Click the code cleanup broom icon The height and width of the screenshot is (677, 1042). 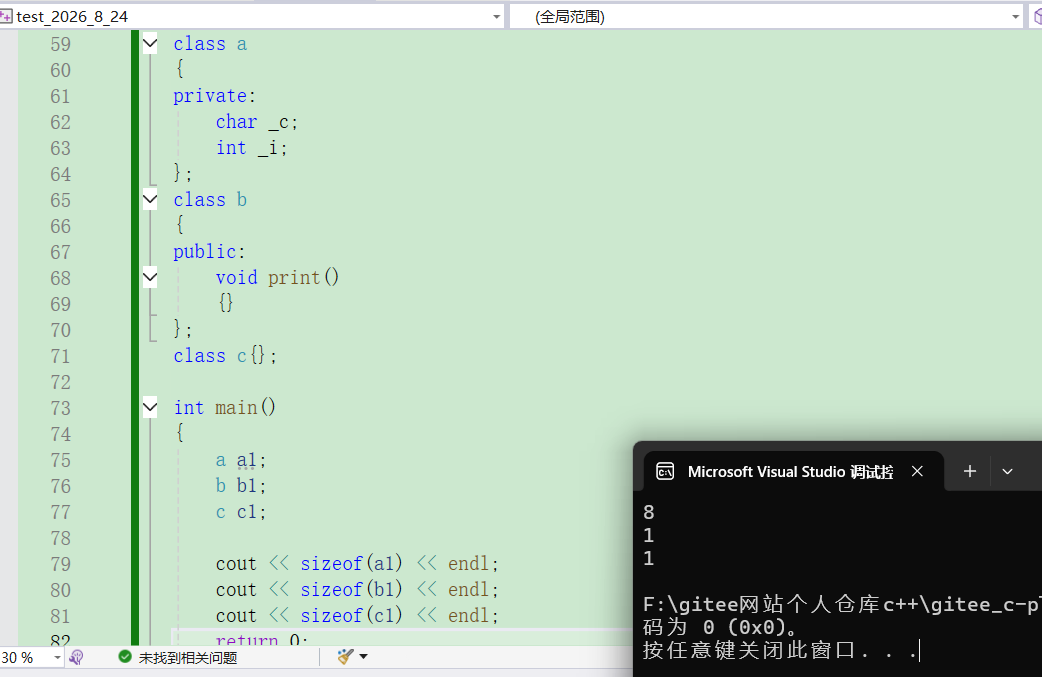346,657
